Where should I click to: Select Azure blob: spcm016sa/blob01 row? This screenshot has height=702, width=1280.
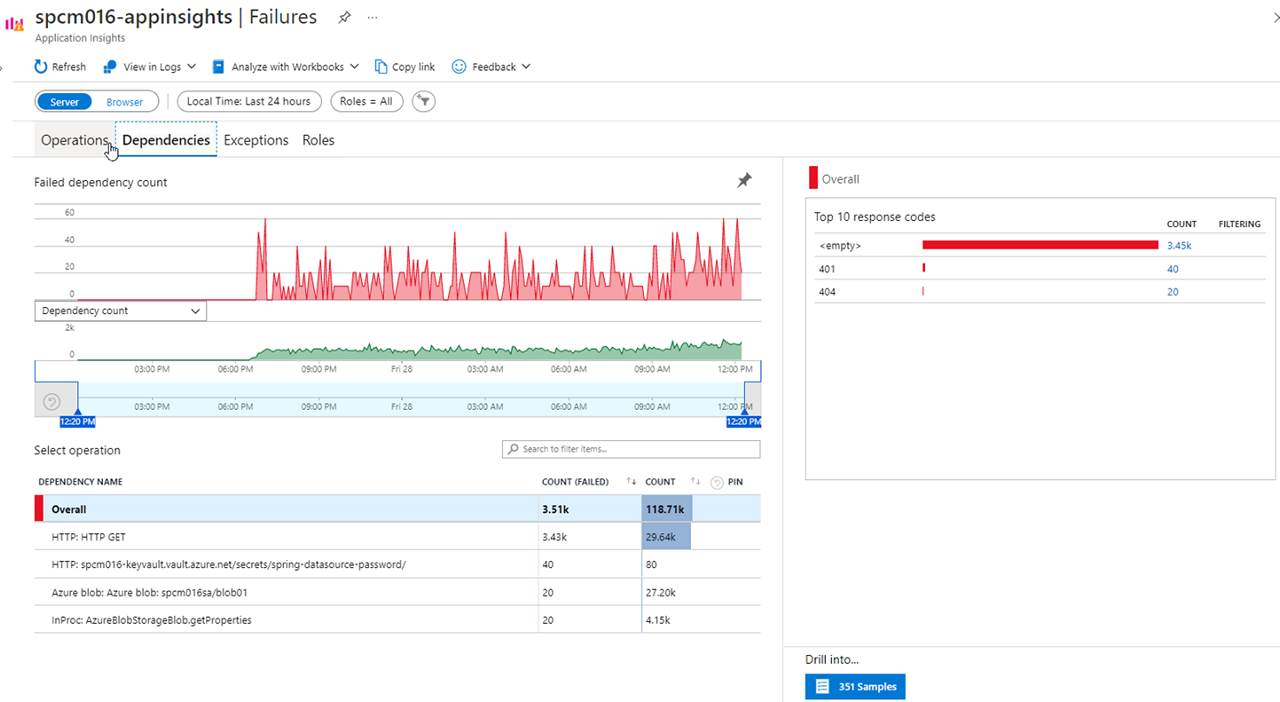(x=397, y=592)
